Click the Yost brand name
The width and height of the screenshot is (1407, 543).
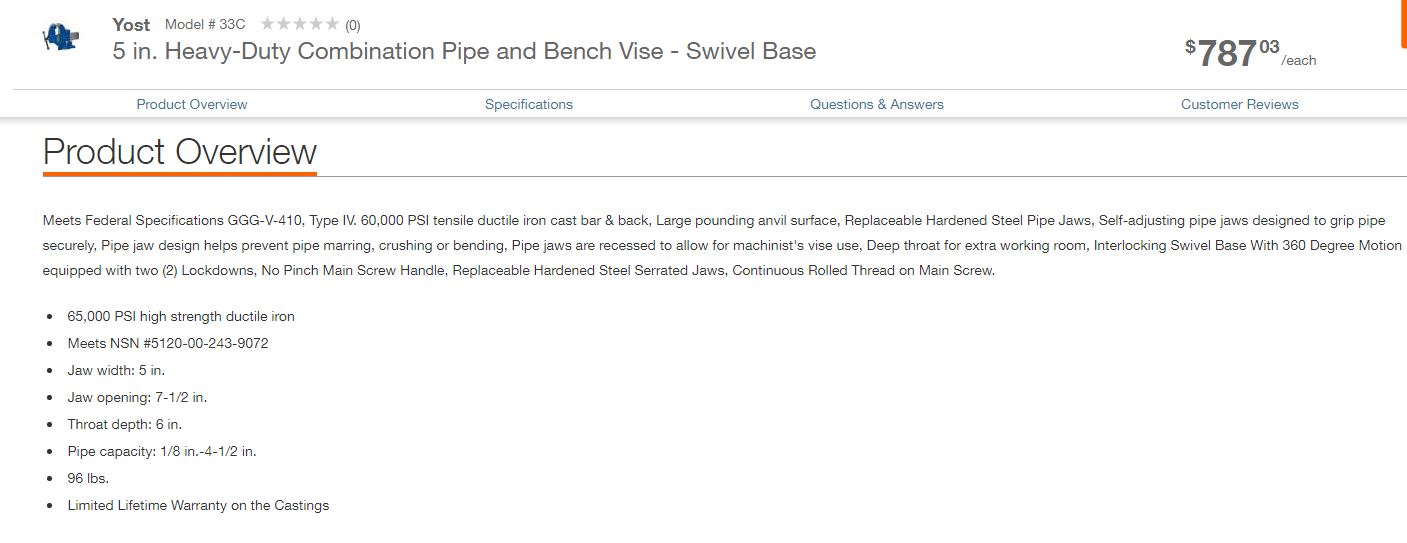tap(131, 24)
